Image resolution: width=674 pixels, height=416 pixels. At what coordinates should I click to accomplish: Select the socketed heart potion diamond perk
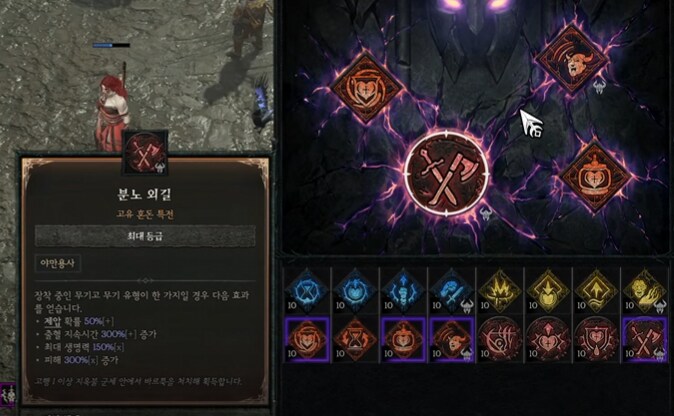pyautogui.click(x=595, y=177)
